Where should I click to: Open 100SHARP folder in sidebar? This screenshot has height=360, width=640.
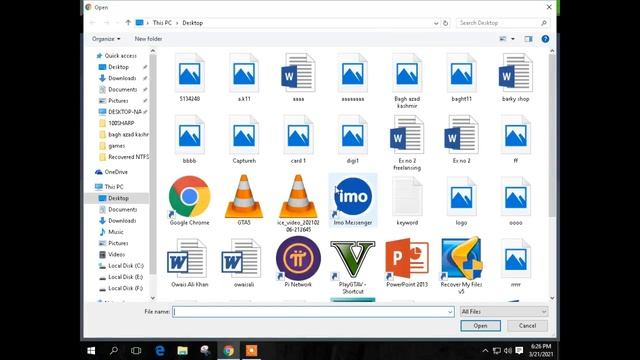pos(121,123)
